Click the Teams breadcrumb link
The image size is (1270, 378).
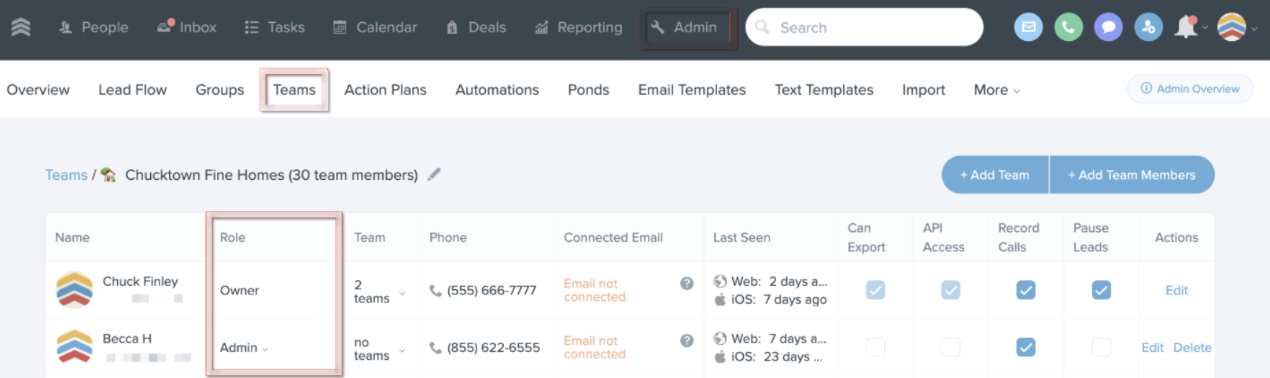tap(66, 175)
